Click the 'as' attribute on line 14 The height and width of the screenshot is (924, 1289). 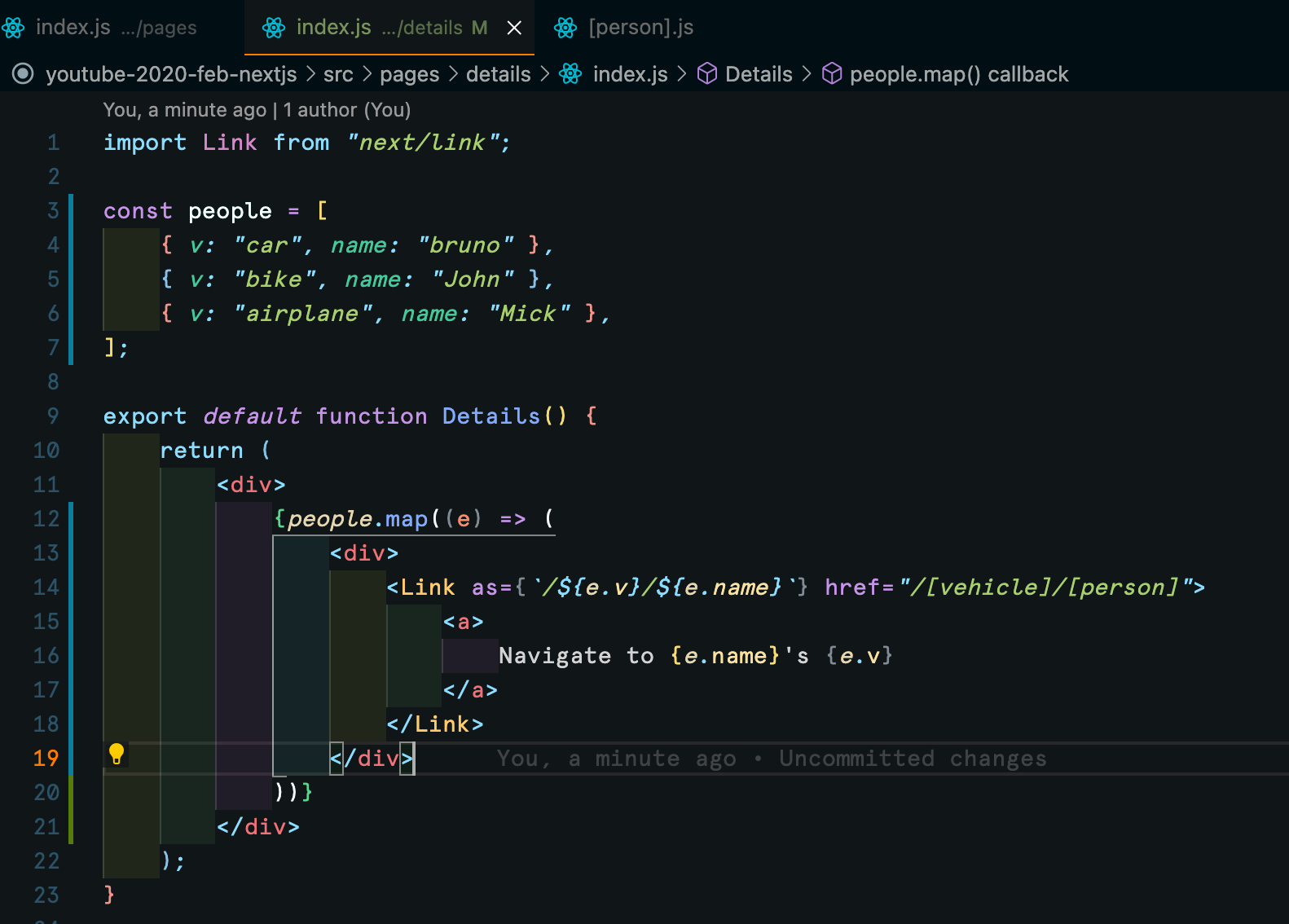click(485, 587)
